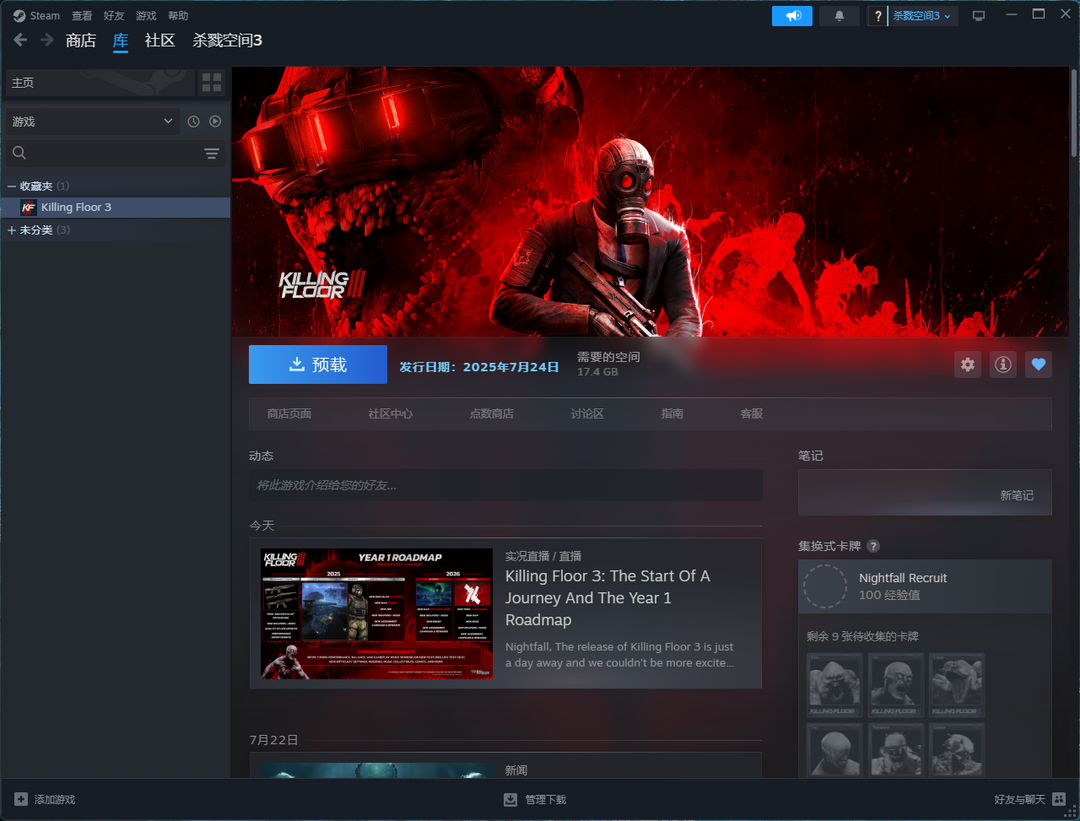Open the Killing Floor 3 roadmap news title
1080x821 pixels.
[608, 598]
